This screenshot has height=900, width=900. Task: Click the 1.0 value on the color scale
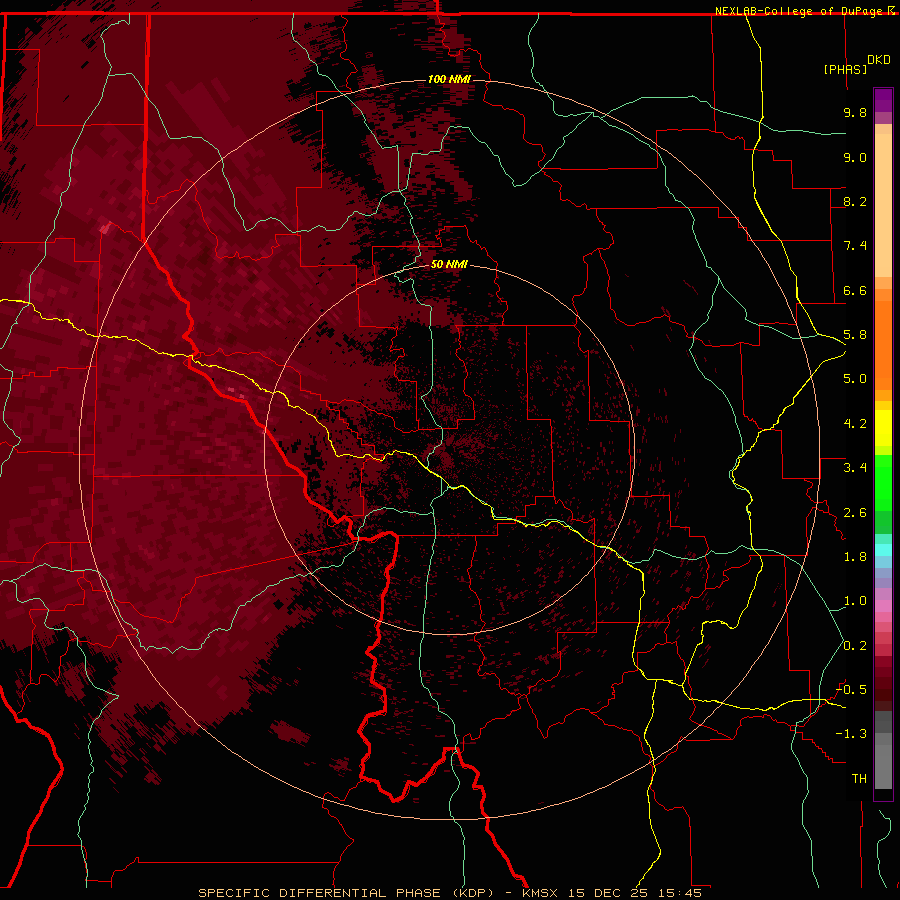click(855, 601)
